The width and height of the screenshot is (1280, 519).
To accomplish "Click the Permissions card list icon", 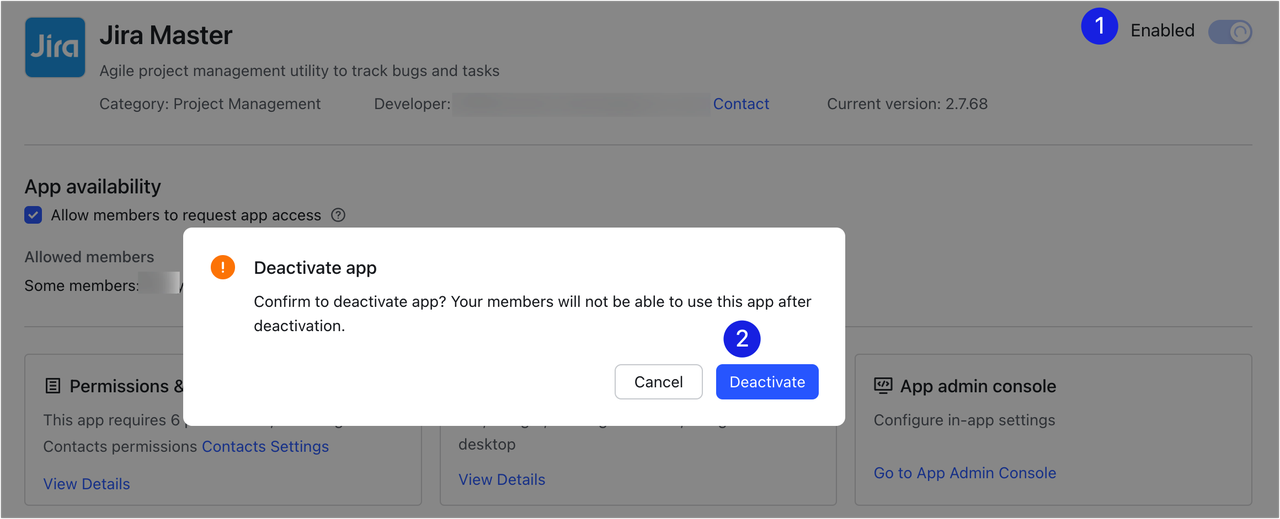I will [53, 386].
